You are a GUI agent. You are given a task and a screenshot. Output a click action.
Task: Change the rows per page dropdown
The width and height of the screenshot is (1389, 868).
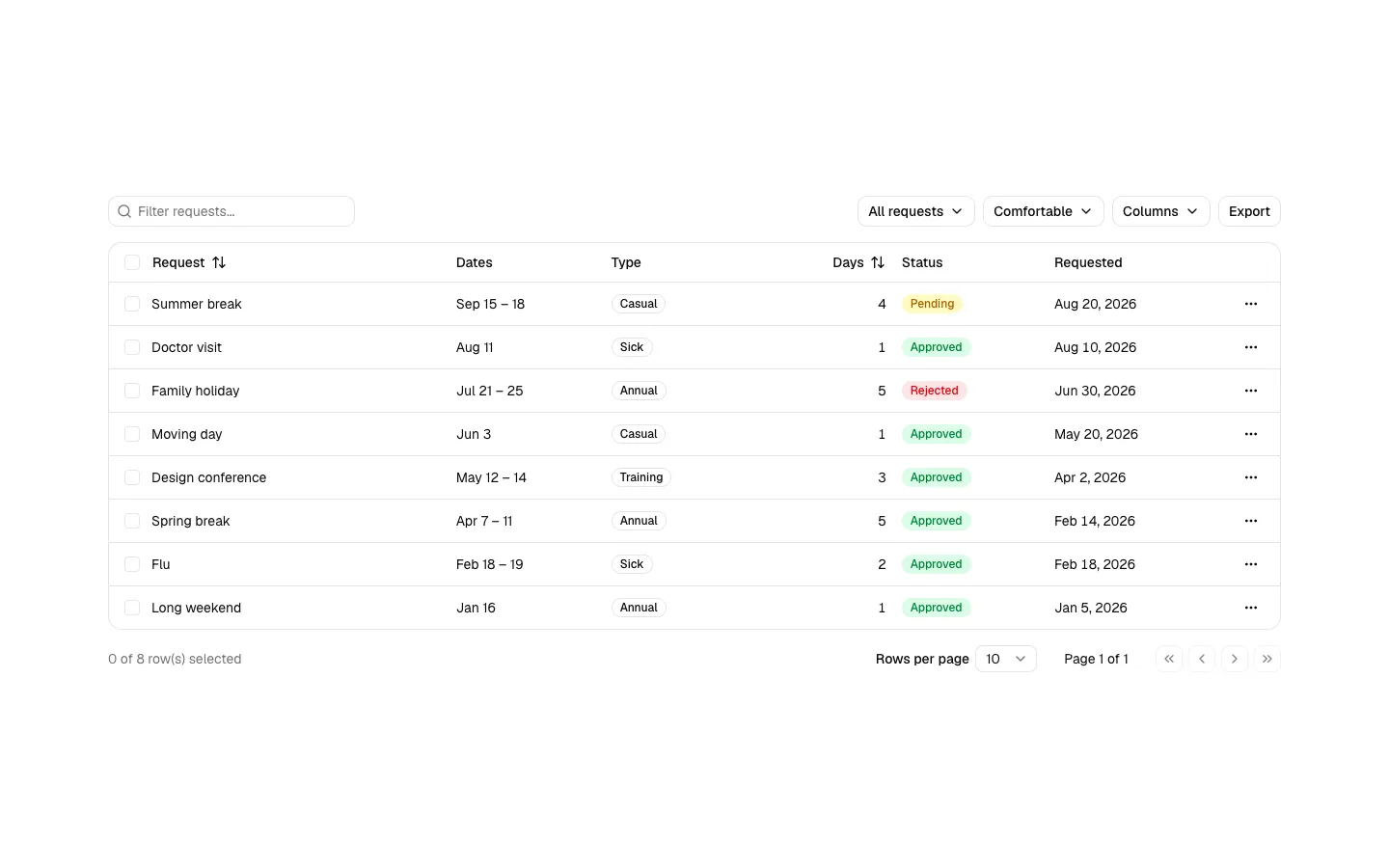1006,659
